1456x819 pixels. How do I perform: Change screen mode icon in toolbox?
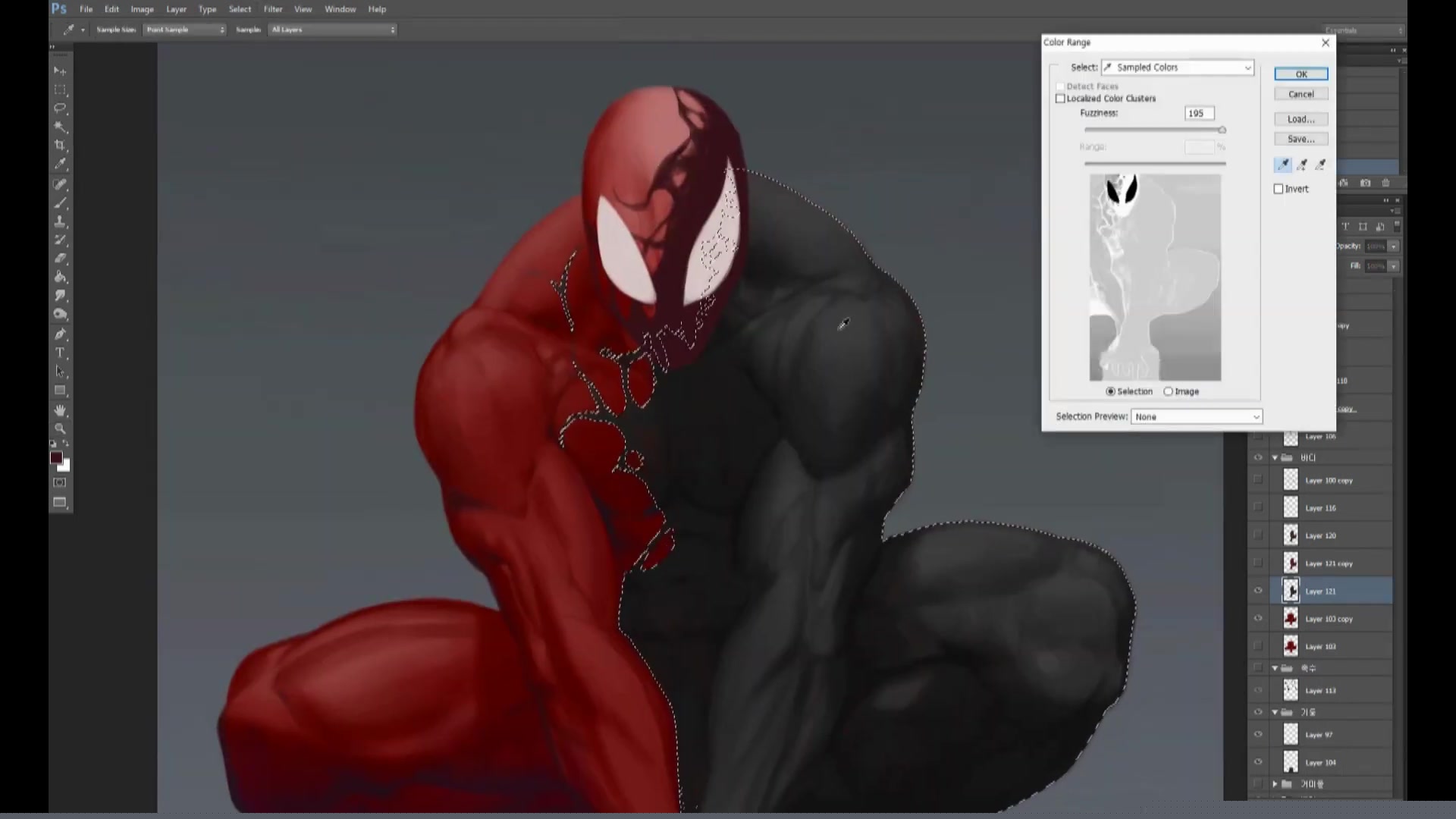pos(60,502)
